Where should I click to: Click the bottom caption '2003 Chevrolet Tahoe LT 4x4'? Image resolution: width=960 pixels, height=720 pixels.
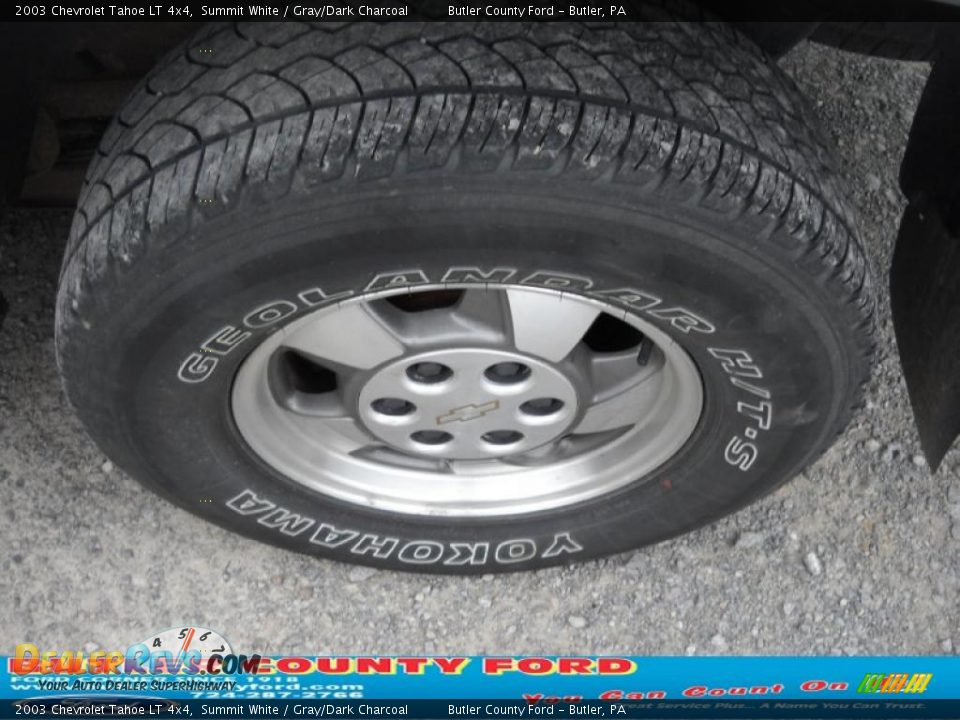[x=103, y=710]
